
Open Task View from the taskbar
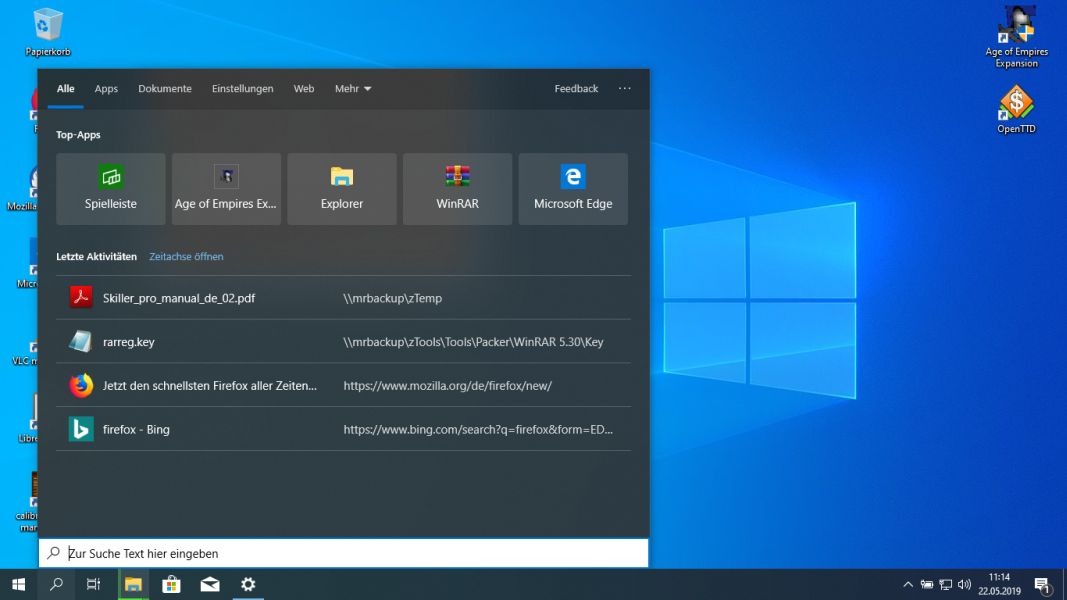pyautogui.click(x=93, y=584)
